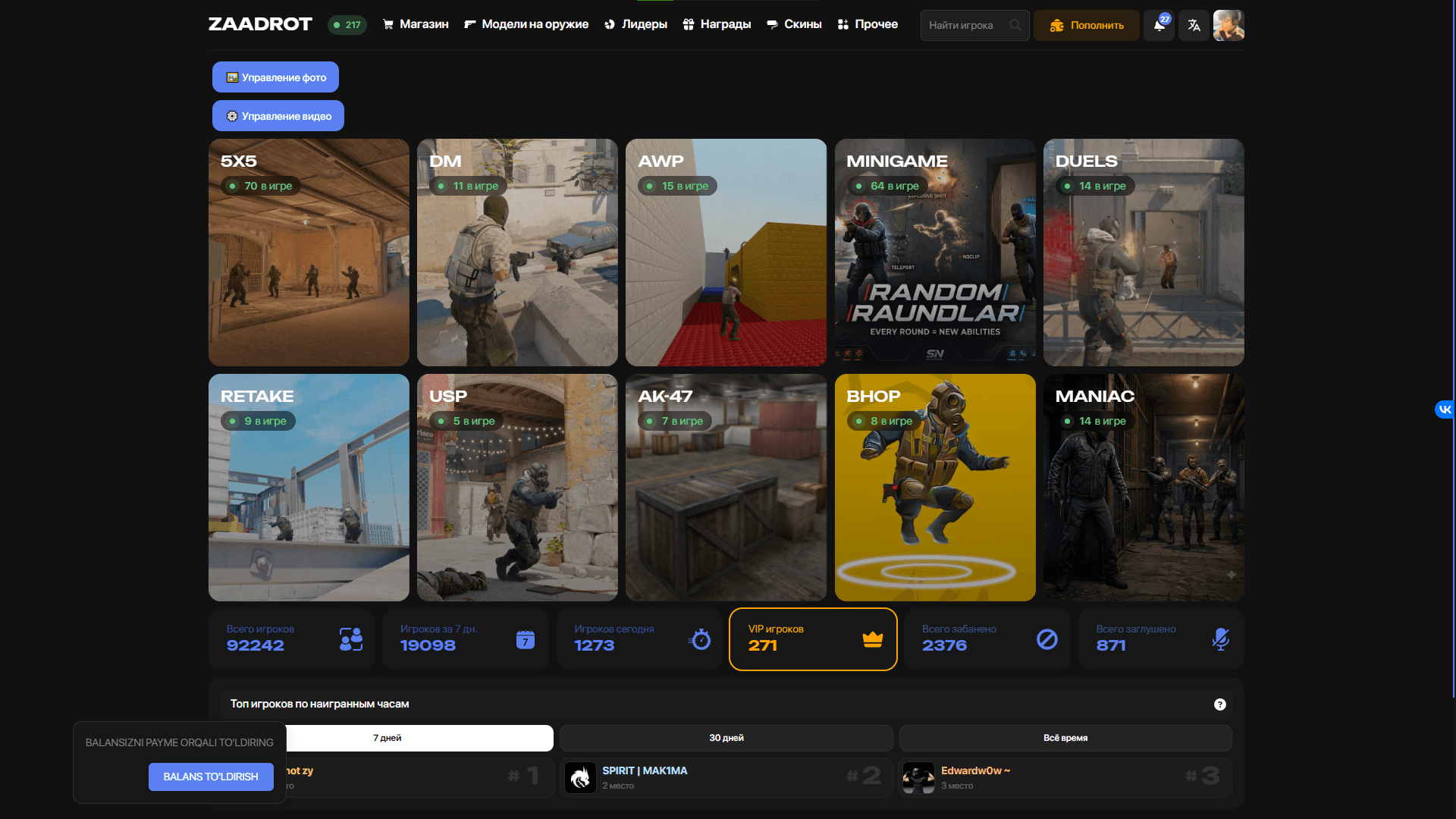Switch to the 30 дней tab
Screen dimensions: 1456x819
click(726, 738)
